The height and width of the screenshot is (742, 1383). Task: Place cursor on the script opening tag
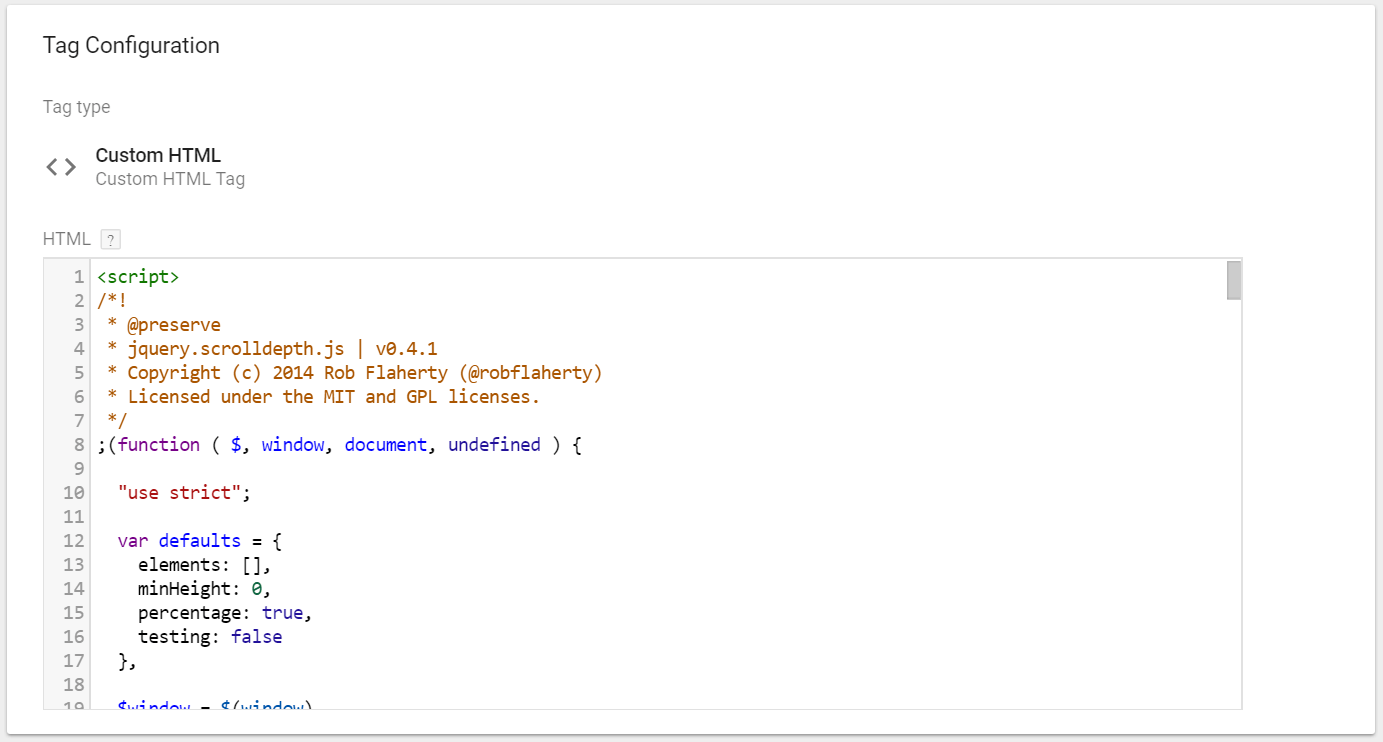tap(136, 276)
